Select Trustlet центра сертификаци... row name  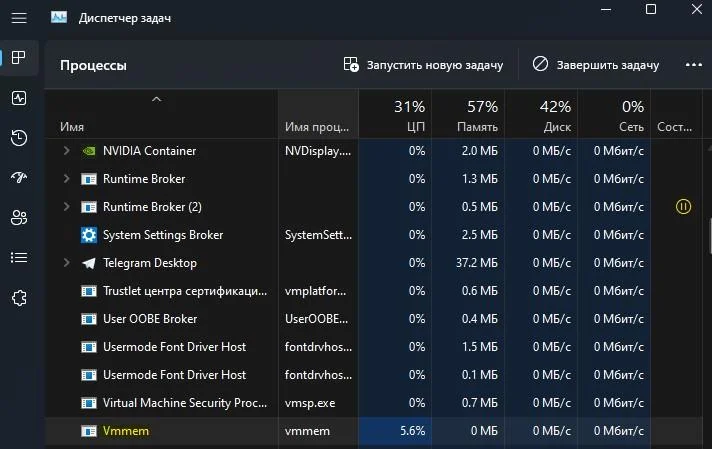coord(185,291)
